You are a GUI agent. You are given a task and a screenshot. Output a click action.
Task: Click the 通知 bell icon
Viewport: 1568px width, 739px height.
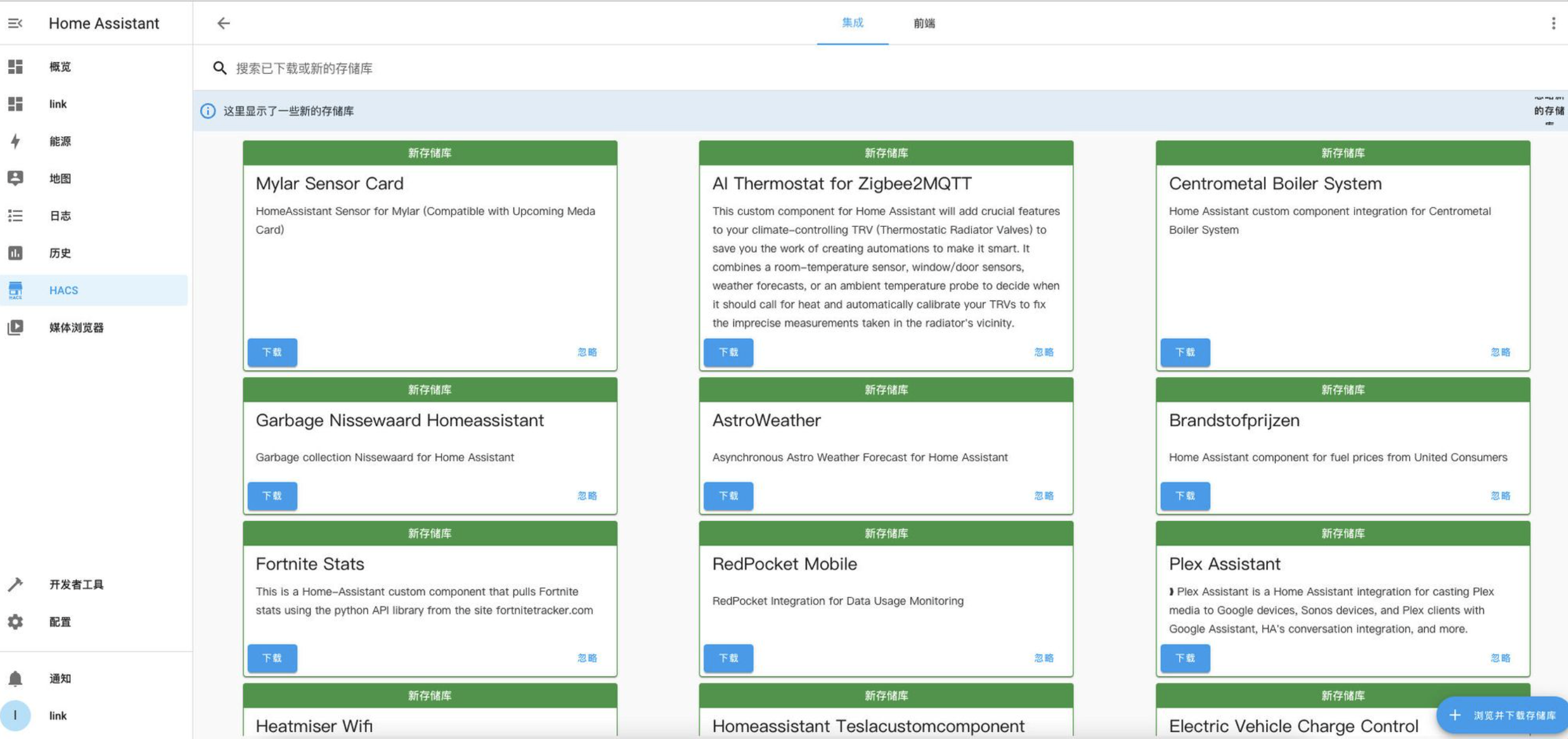point(15,678)
